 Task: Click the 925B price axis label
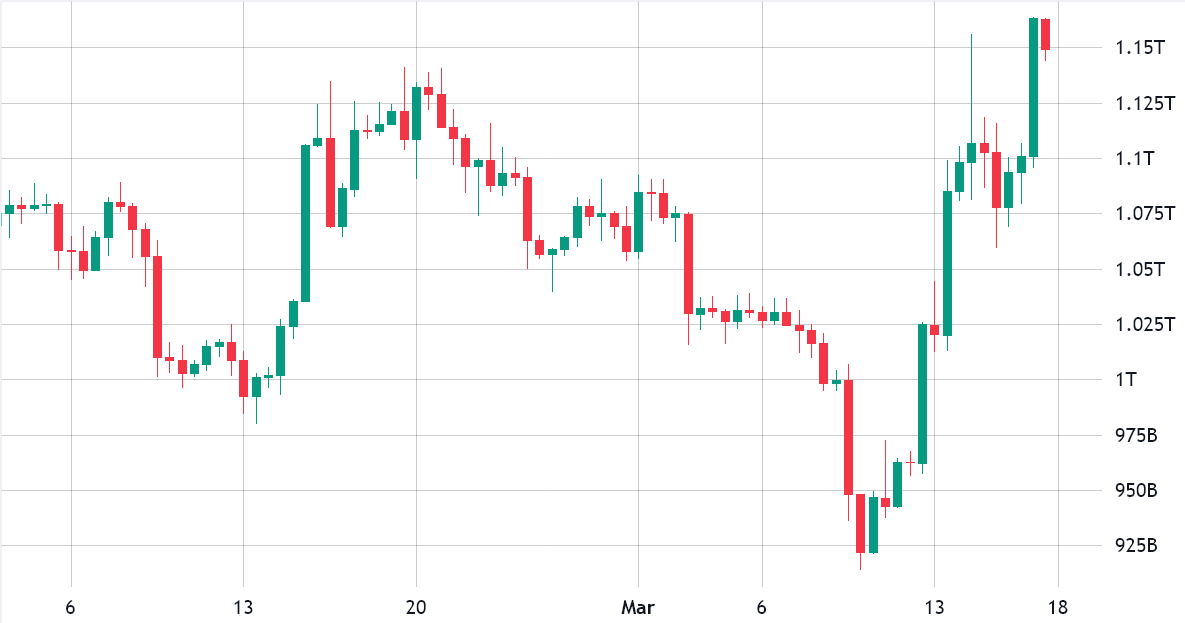[1137, 545]
